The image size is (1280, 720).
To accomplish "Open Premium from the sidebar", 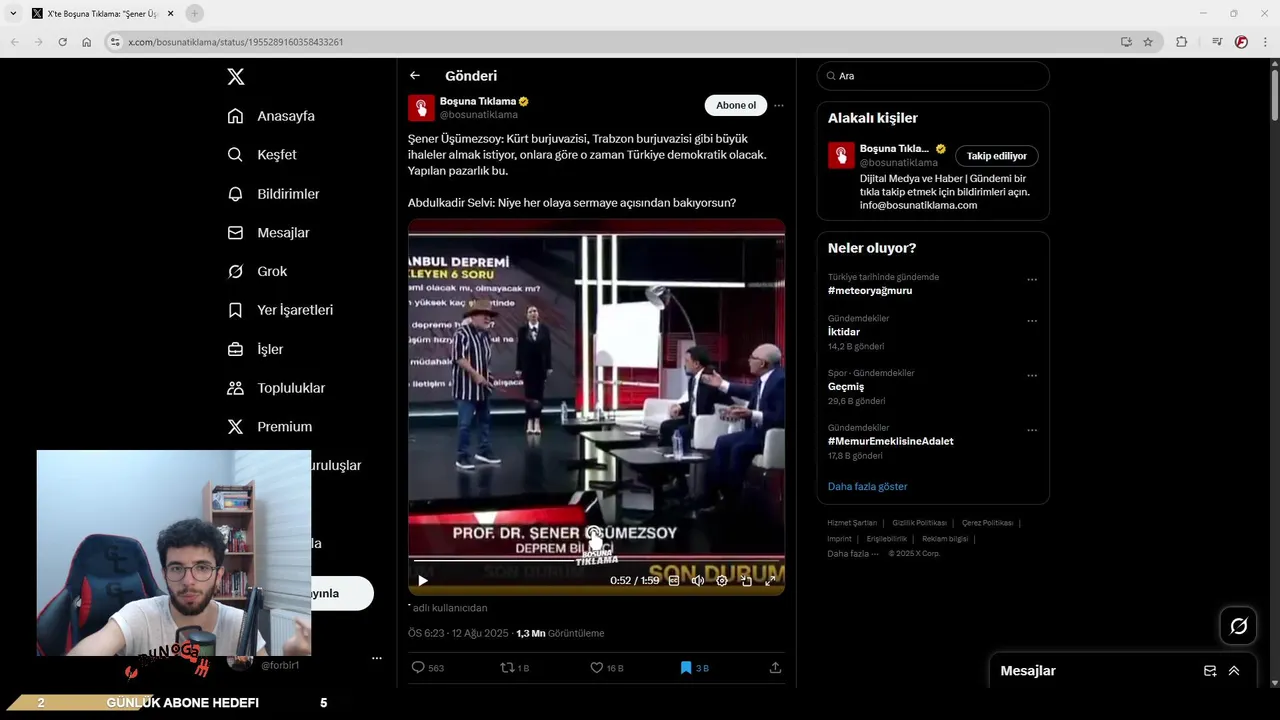I will click(270, 426).
